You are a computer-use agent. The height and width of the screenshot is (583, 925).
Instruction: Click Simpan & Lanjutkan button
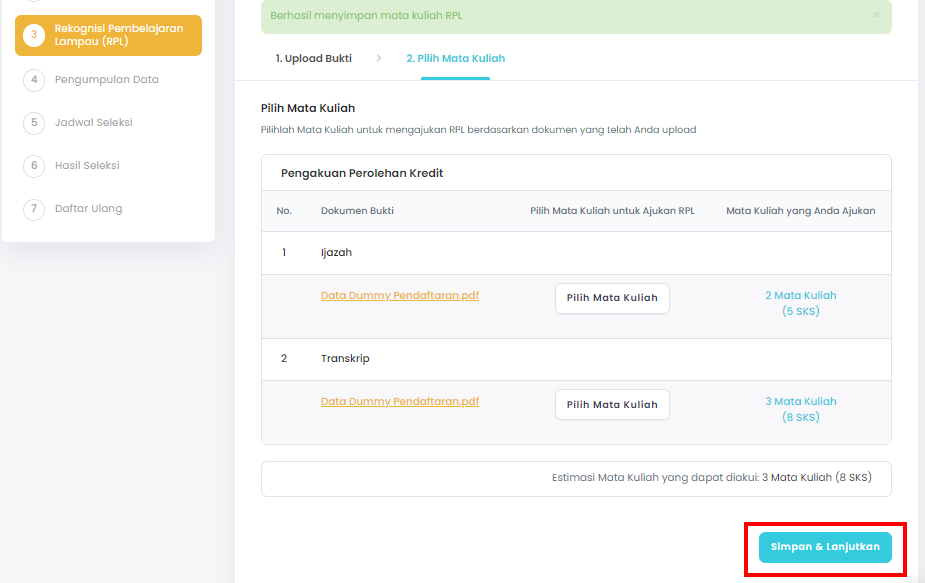[825, 547]
